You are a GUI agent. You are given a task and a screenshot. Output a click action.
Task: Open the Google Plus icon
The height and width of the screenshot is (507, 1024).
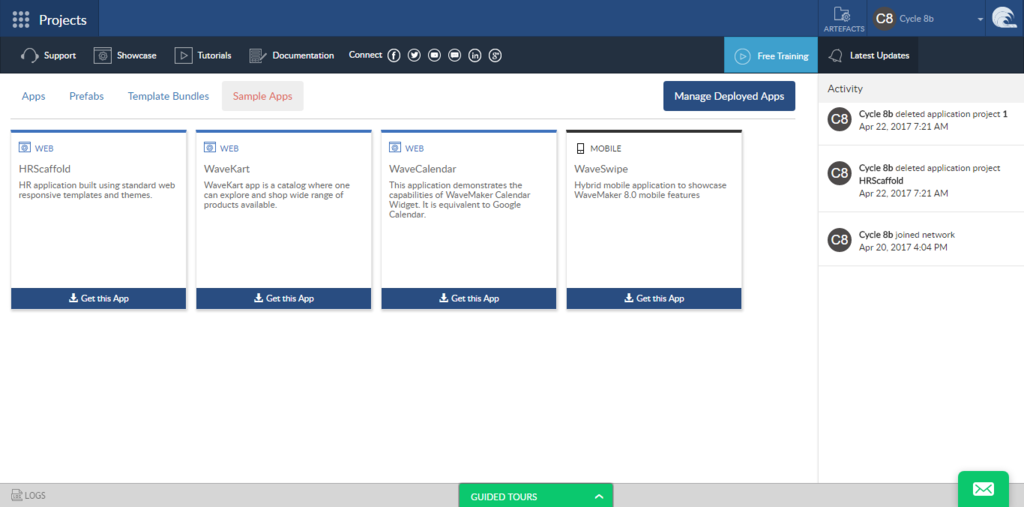(495, 56)
